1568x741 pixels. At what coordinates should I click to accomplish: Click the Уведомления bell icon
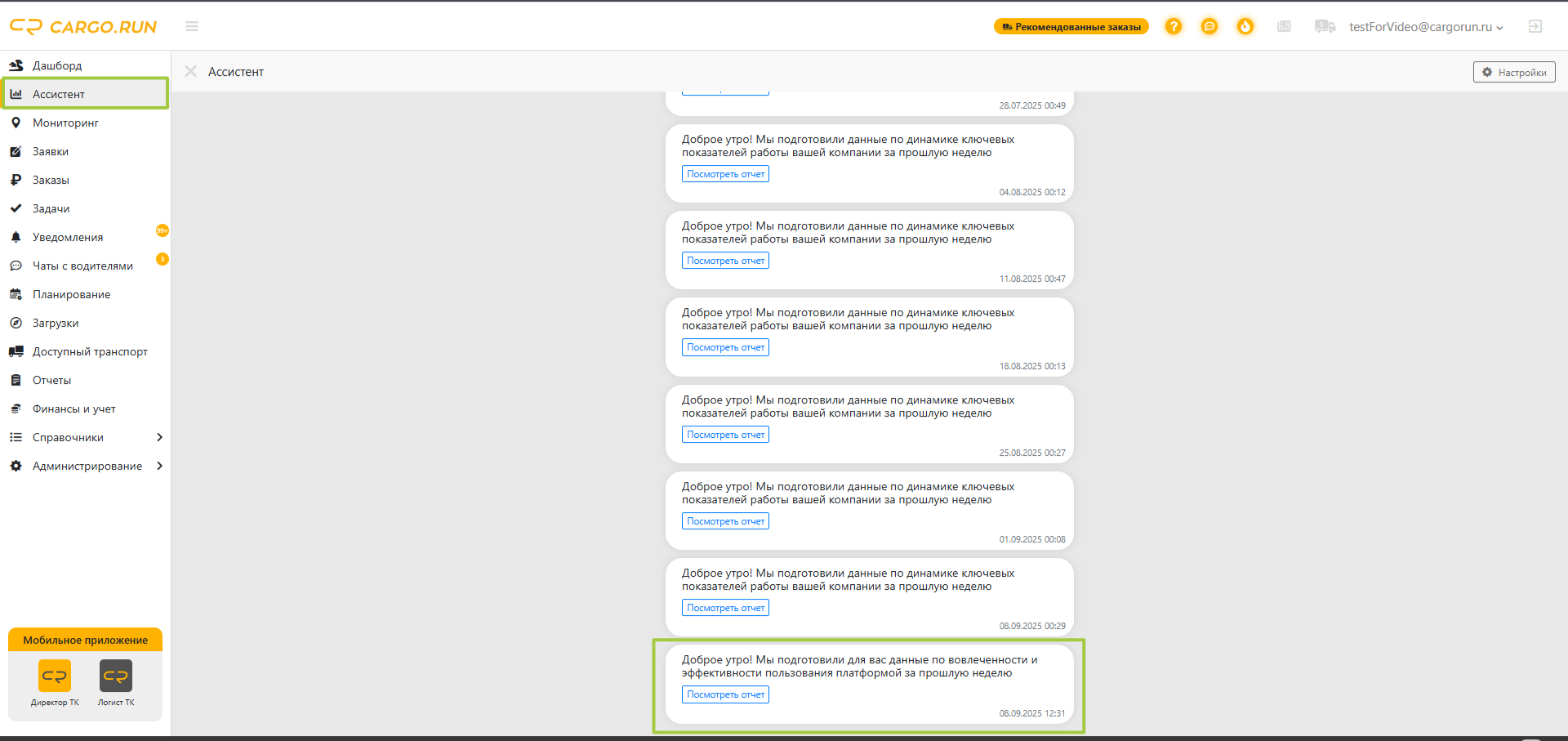[x=16, y=237]
